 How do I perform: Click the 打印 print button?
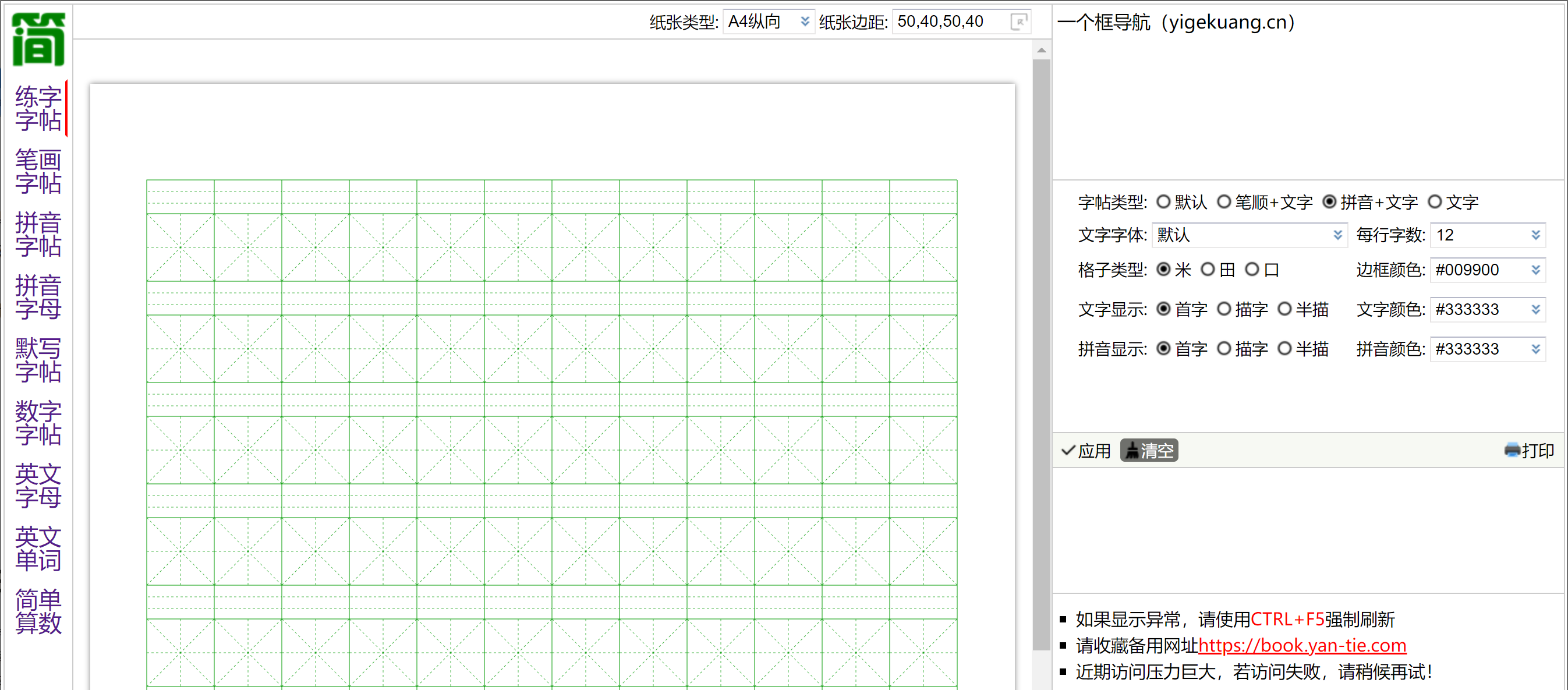click(x=1529, y=451)
